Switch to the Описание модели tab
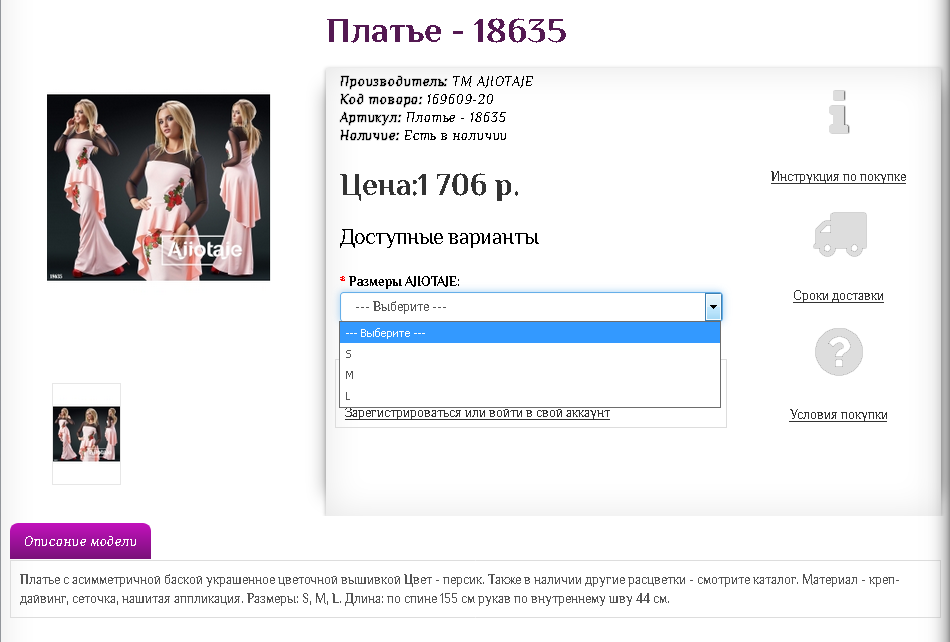The image size is (950, 642). point(81,541)
